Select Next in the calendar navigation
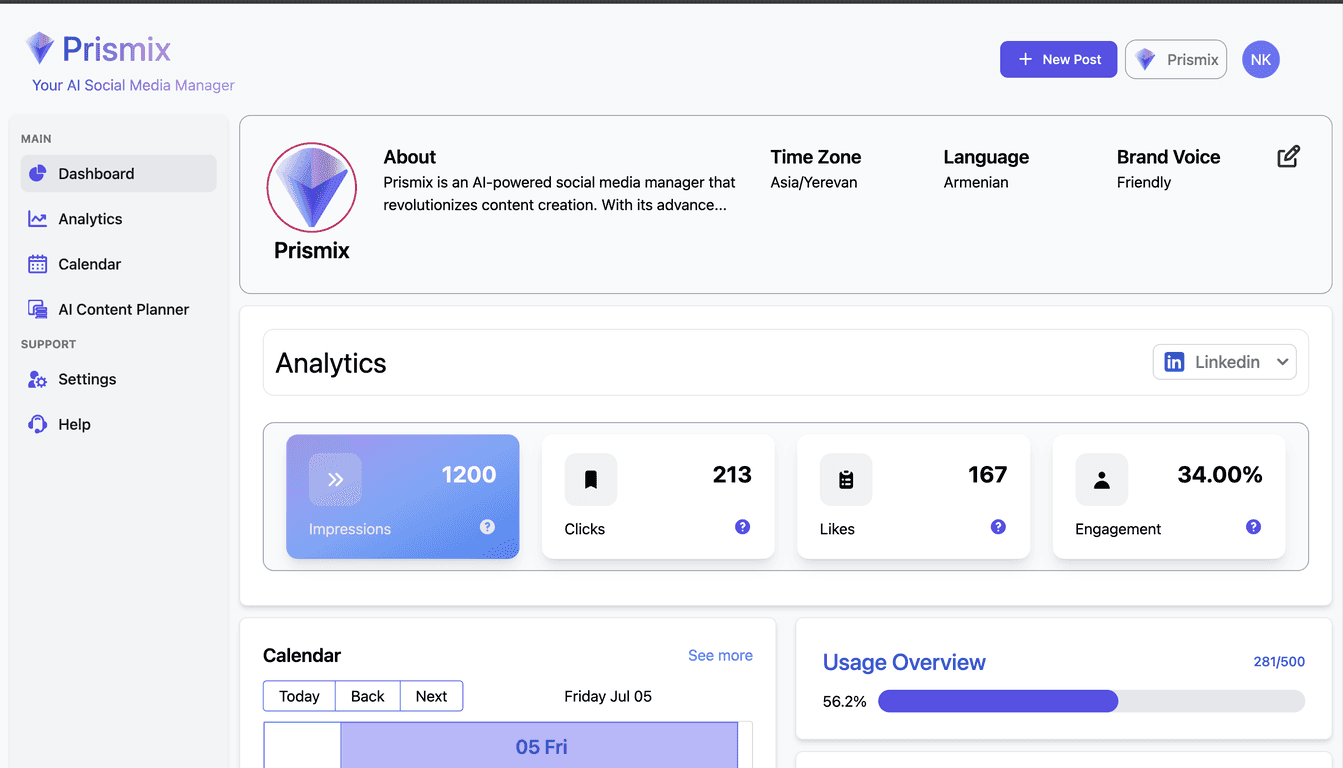 [x=431, y=696]
